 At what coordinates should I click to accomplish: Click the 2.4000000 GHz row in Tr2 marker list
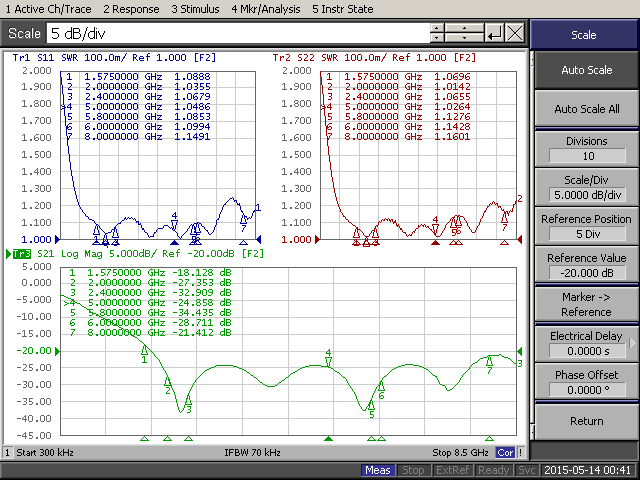tap(398, 97)
